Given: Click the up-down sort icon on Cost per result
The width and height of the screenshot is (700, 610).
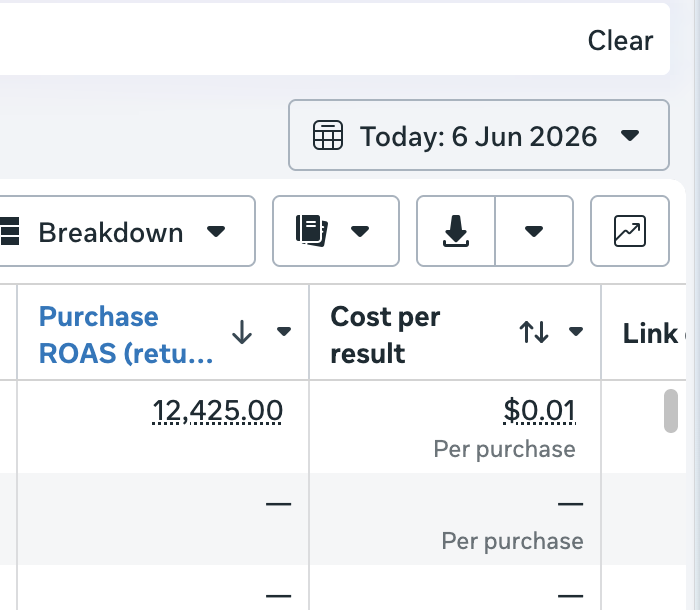Looking at the screenshot, I should [x=534, y=332].
